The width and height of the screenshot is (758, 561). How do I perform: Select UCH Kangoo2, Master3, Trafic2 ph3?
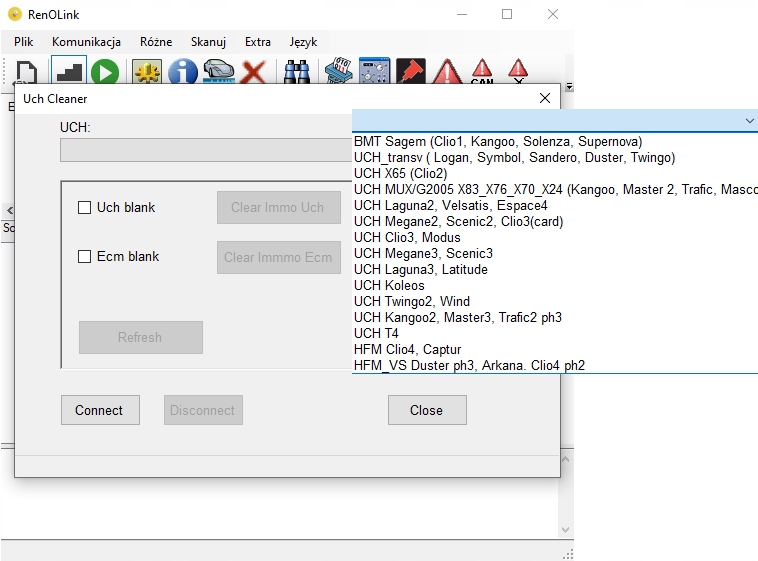click(x=555, y=317)
